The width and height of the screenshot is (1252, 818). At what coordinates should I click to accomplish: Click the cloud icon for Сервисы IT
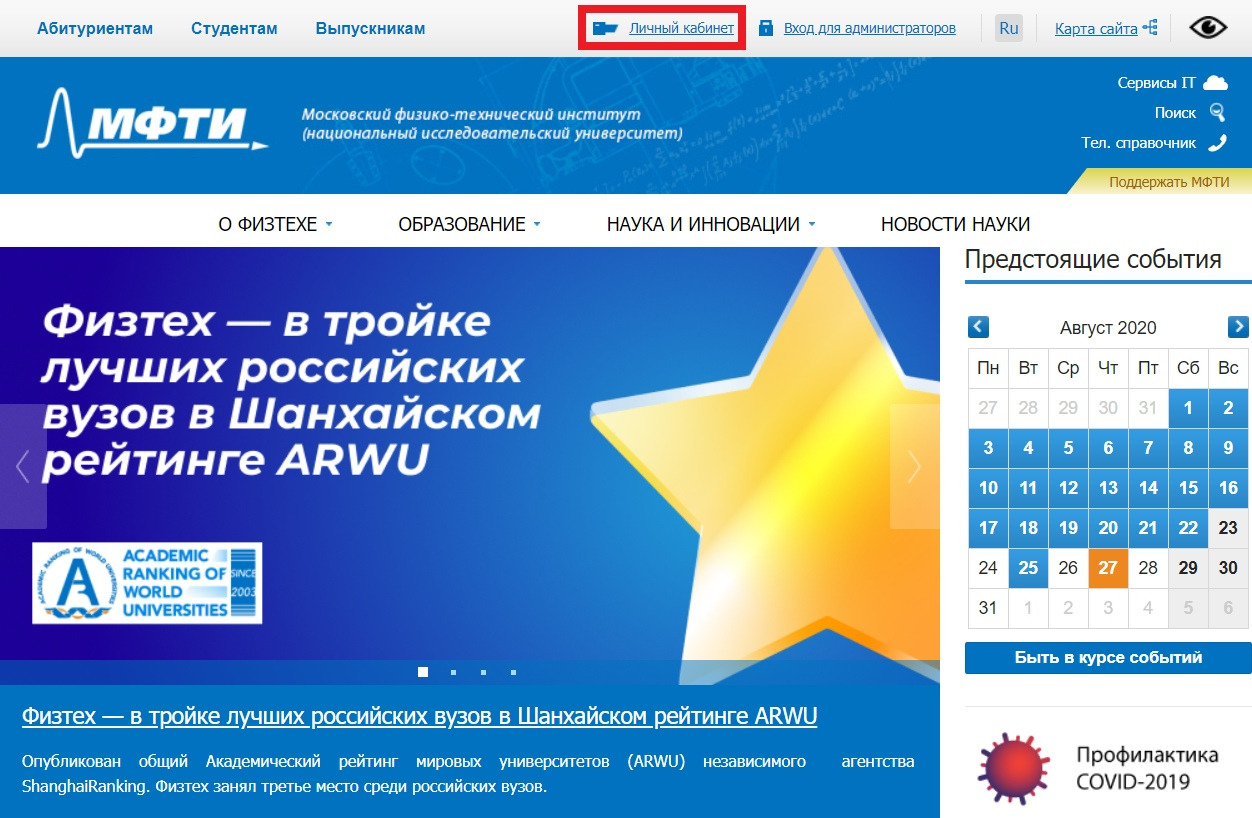click(x=1215, y=83)
